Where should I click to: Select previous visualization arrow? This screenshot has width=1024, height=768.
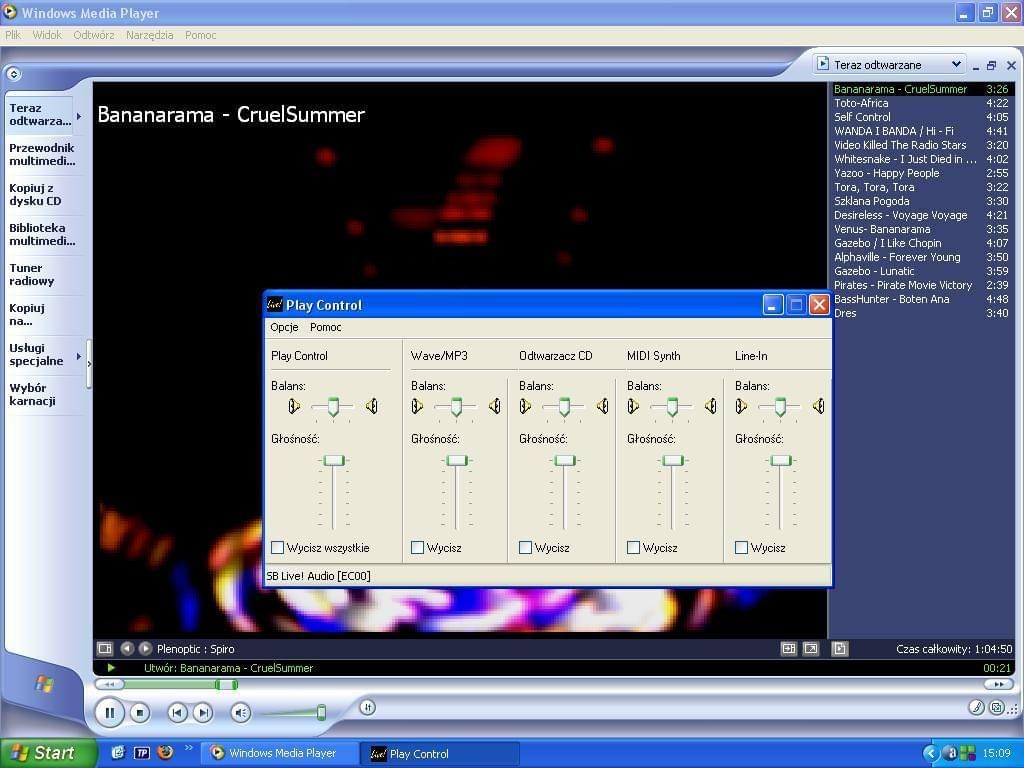pos(127,648)
